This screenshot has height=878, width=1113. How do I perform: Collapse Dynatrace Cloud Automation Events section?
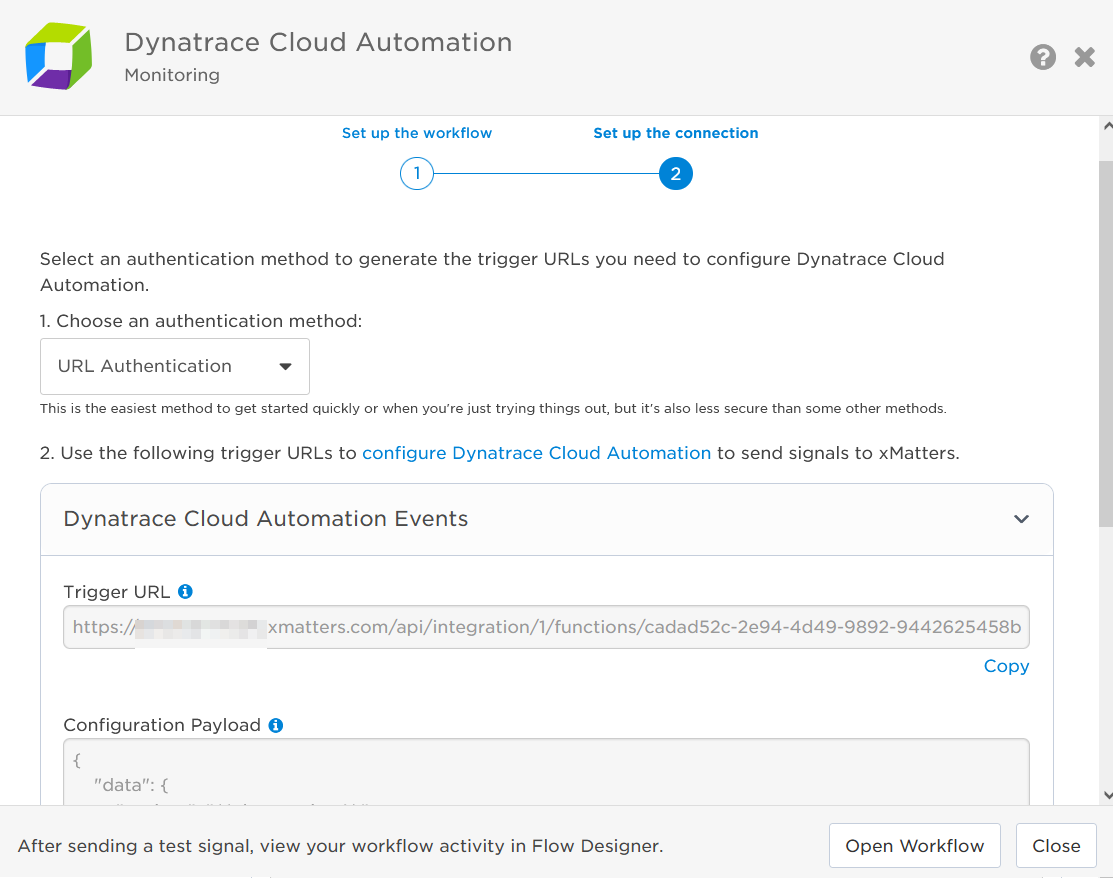[1021, 519]
